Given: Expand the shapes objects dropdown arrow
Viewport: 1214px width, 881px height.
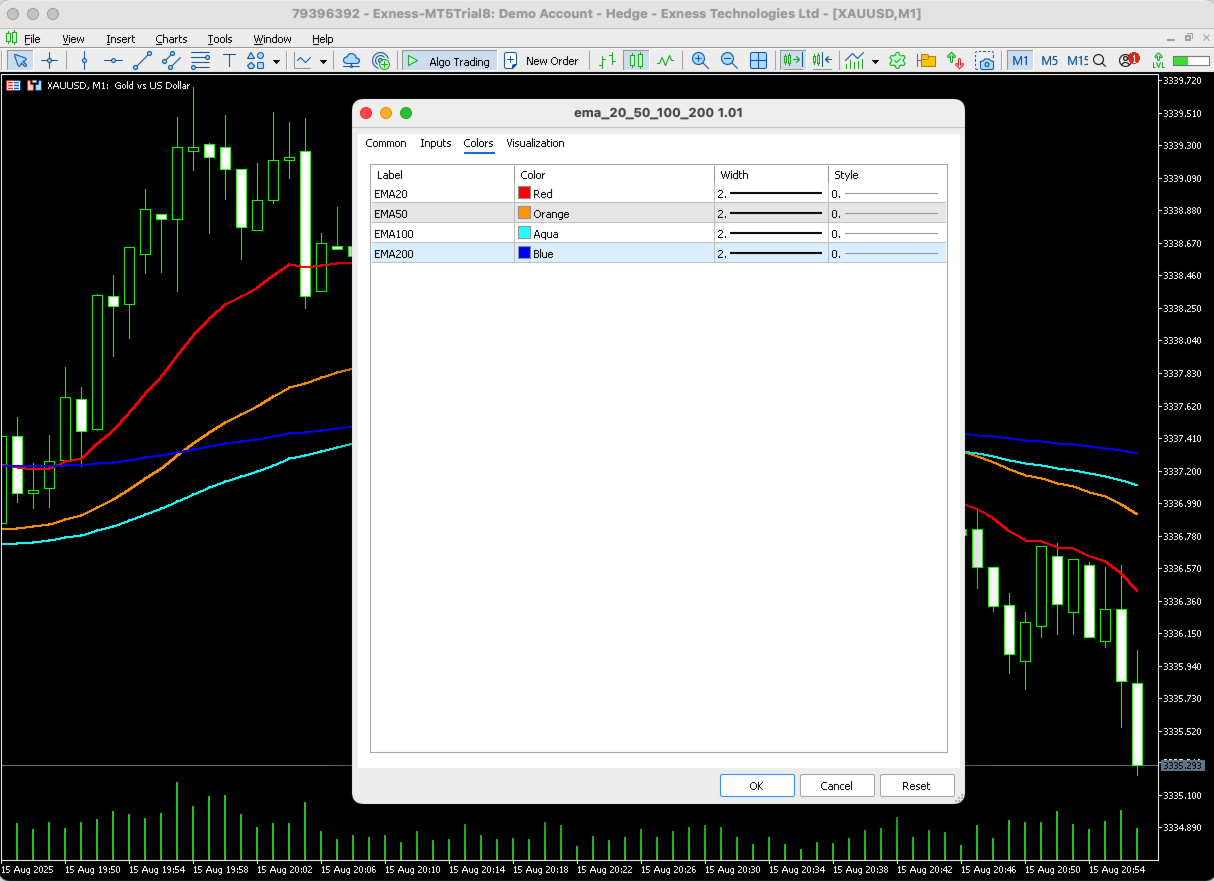Looking at the screenshot, I should click(276, 62).
